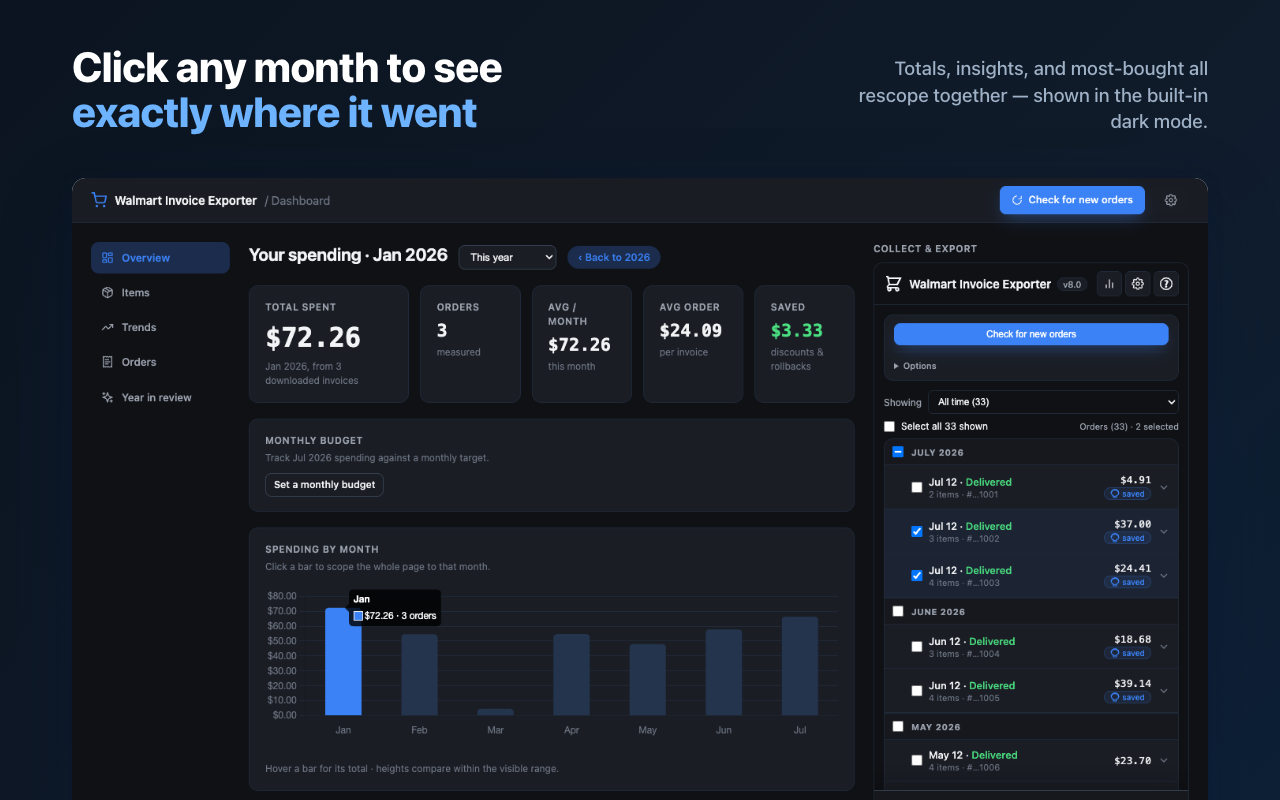Click the Orders document icon in sidebar

pos(108,362)
